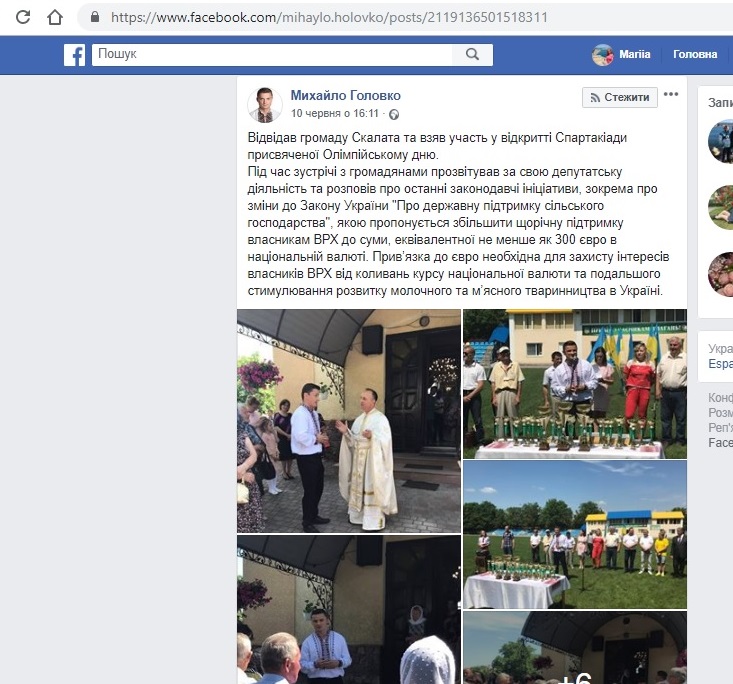The image size is (733, 684).
Task: Click the Стежити follow button
Action: pyautogui.click(x=620, y=97)
